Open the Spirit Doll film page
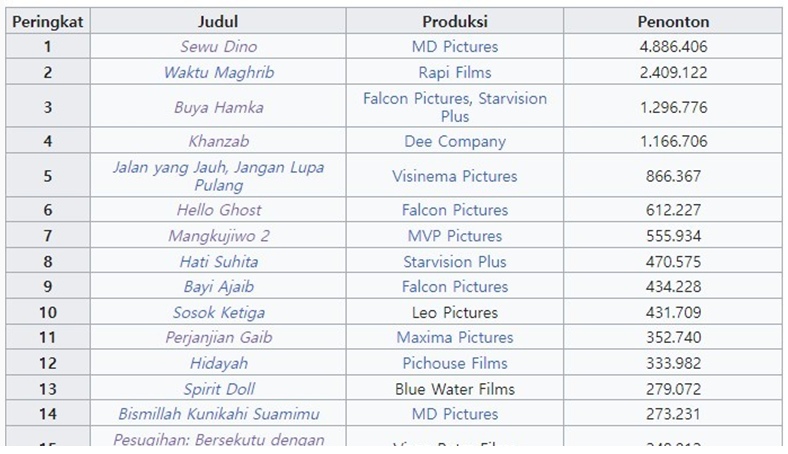 [x=218, y=389]
